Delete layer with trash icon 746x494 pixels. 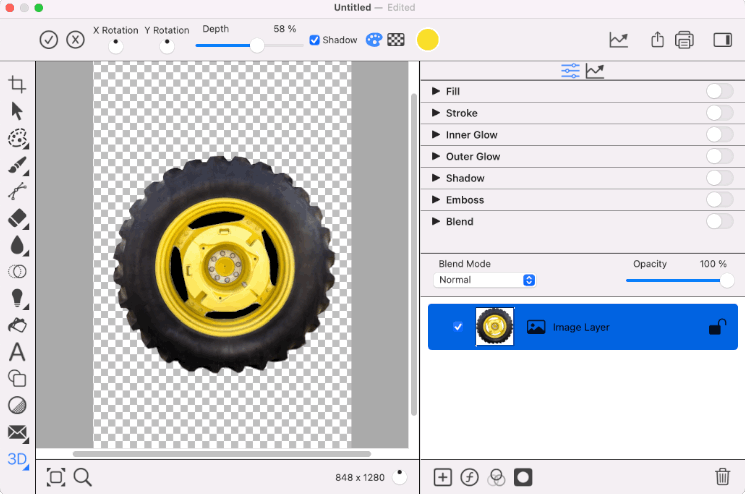point(722,476)
